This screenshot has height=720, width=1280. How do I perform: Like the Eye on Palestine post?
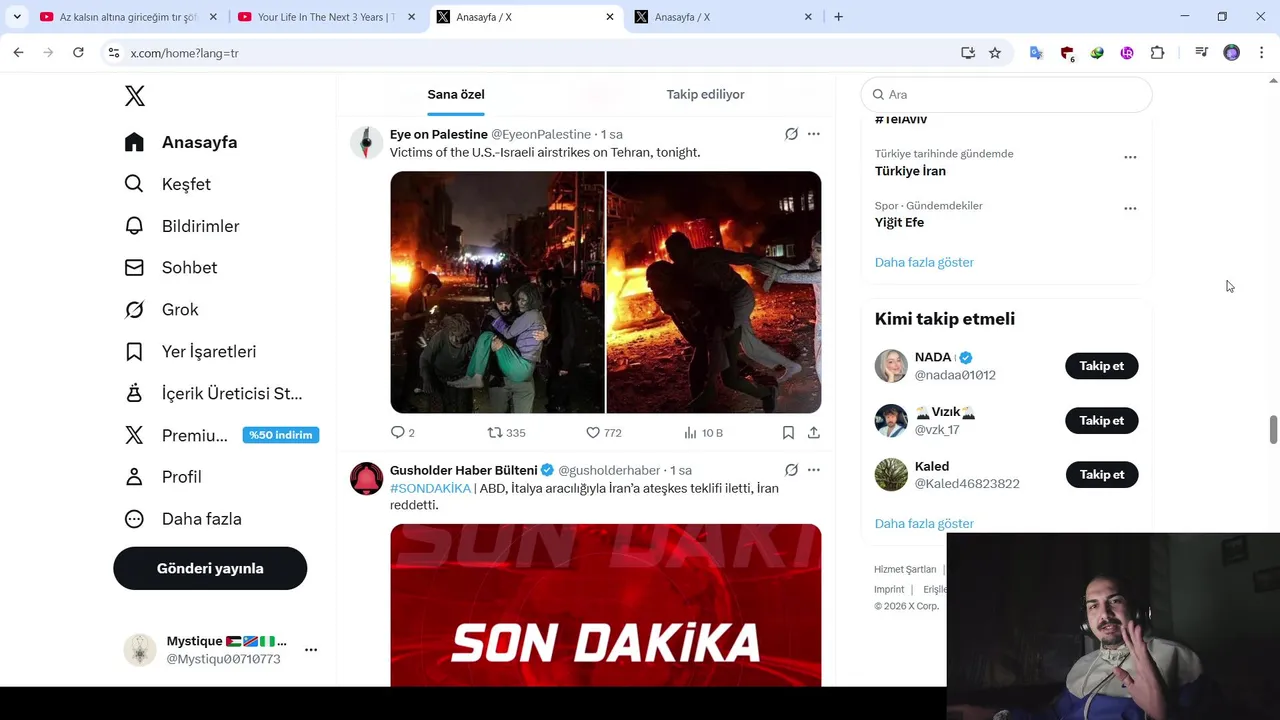coord(604,433)
